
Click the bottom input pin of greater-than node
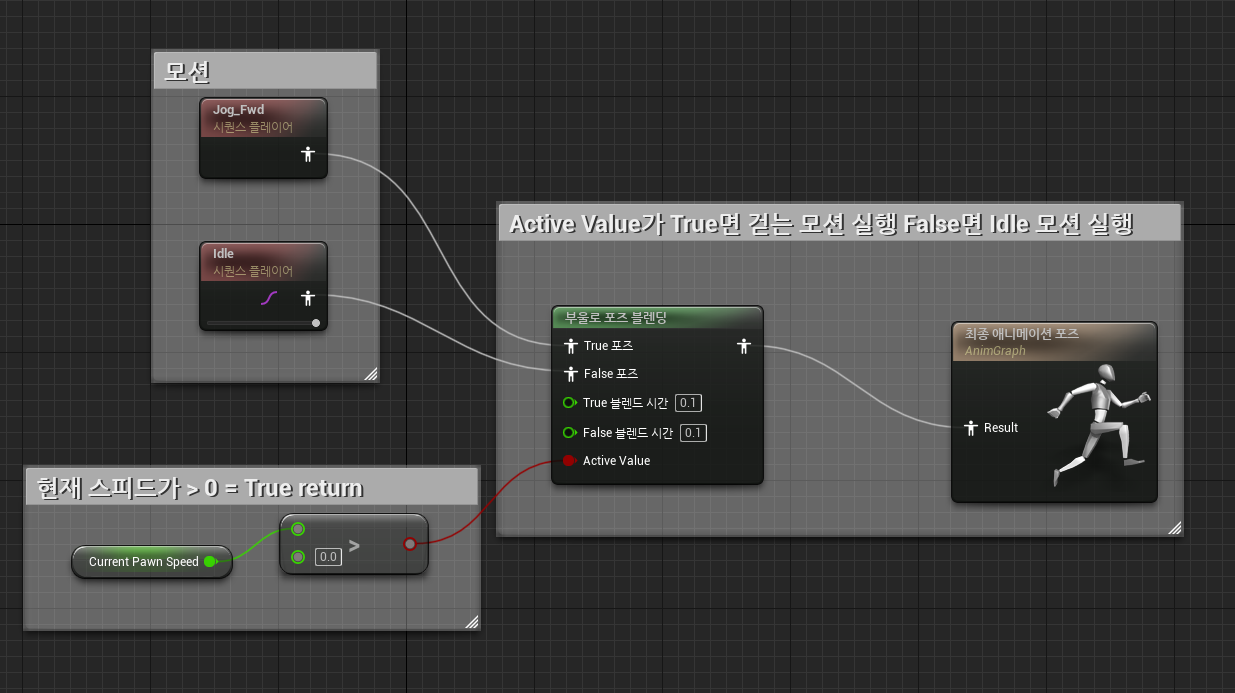(298, 557)
